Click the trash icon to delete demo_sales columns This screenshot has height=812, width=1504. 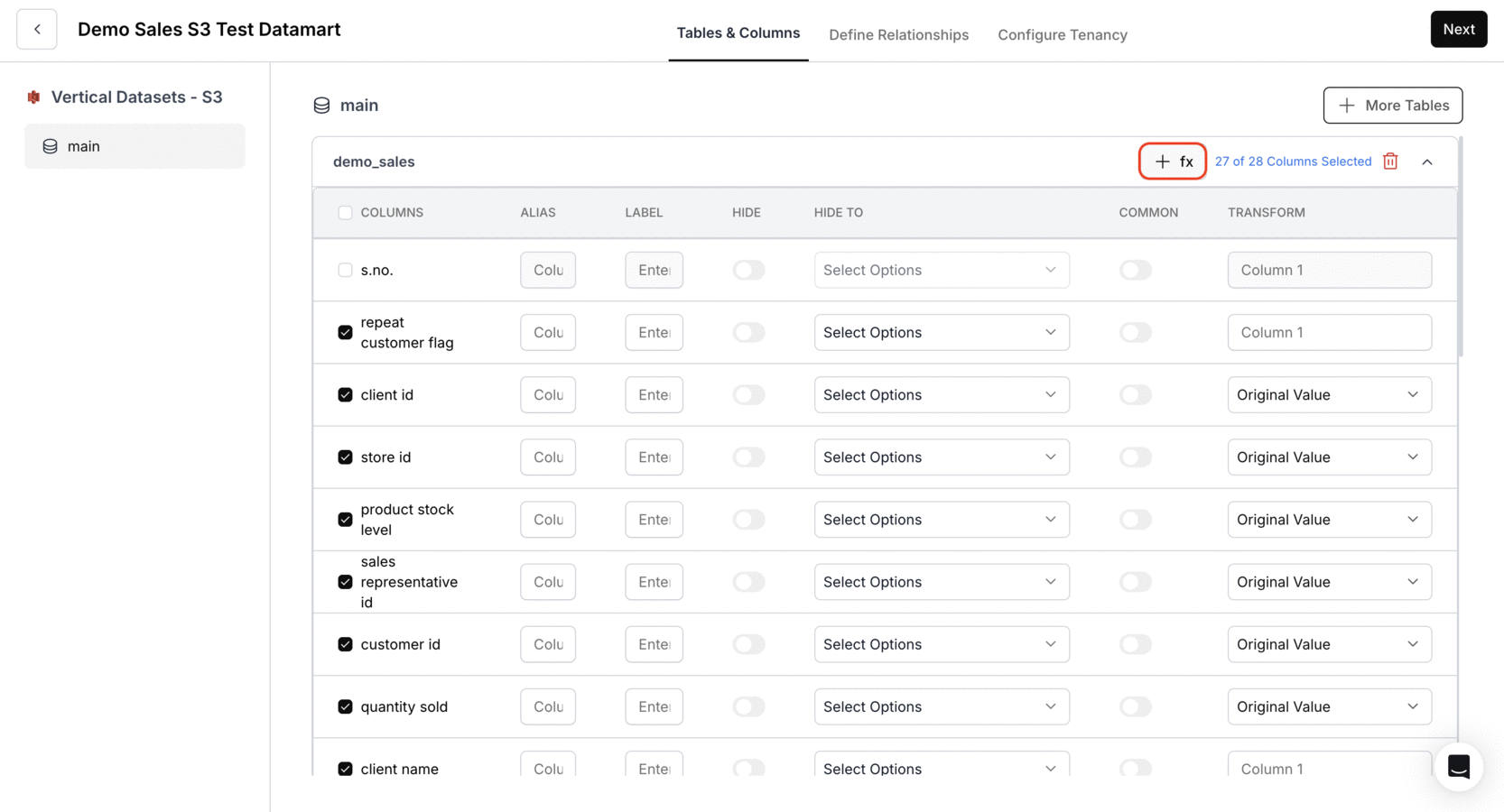1389,161
